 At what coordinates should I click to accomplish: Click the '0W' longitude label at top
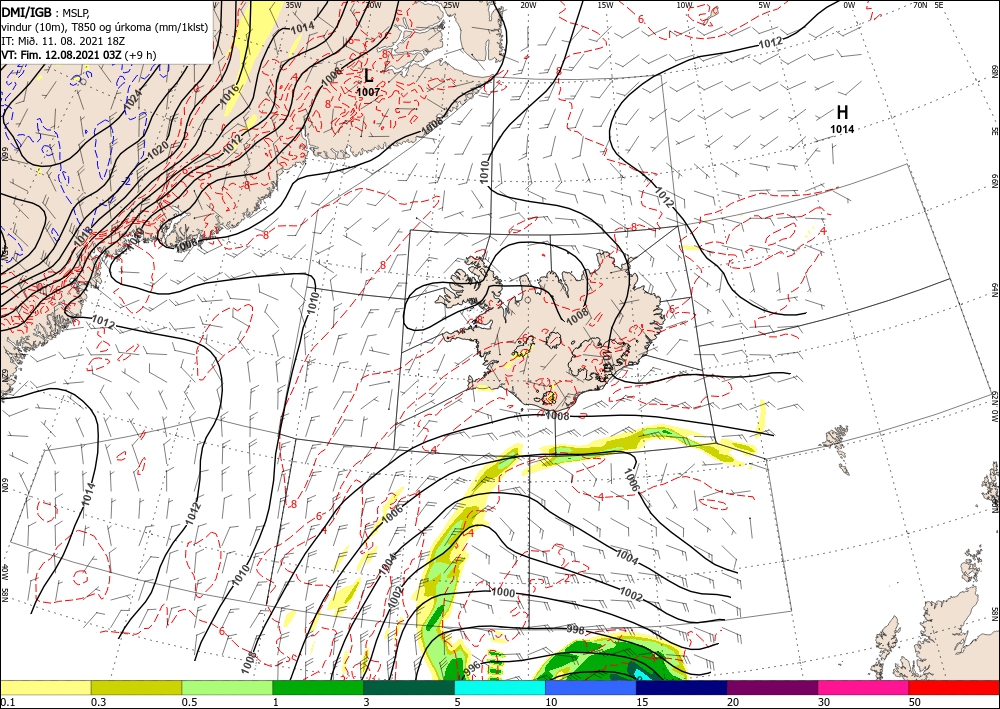pyautogui.click(x=849, y=5)
